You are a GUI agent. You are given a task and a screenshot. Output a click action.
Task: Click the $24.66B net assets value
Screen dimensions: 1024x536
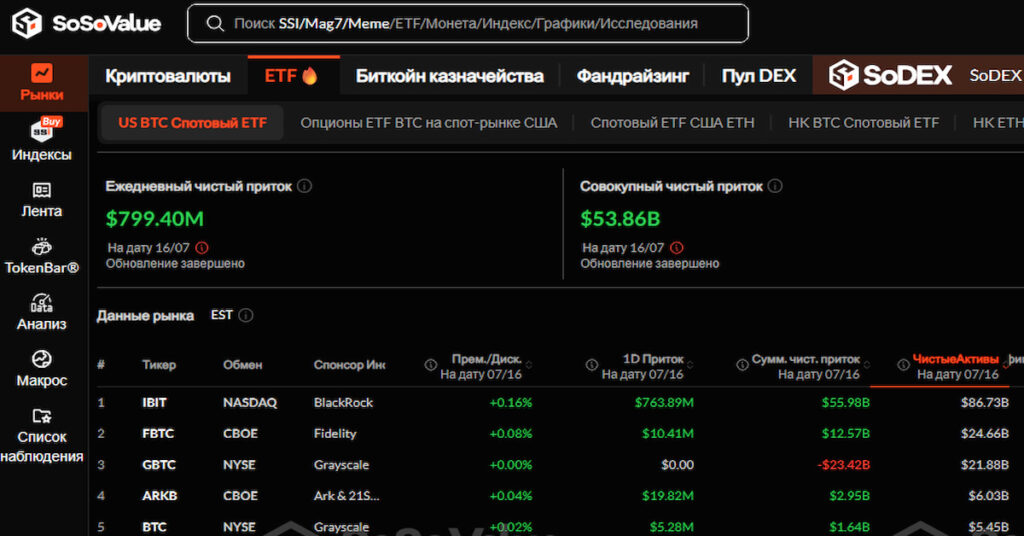(x=984, y=434)
